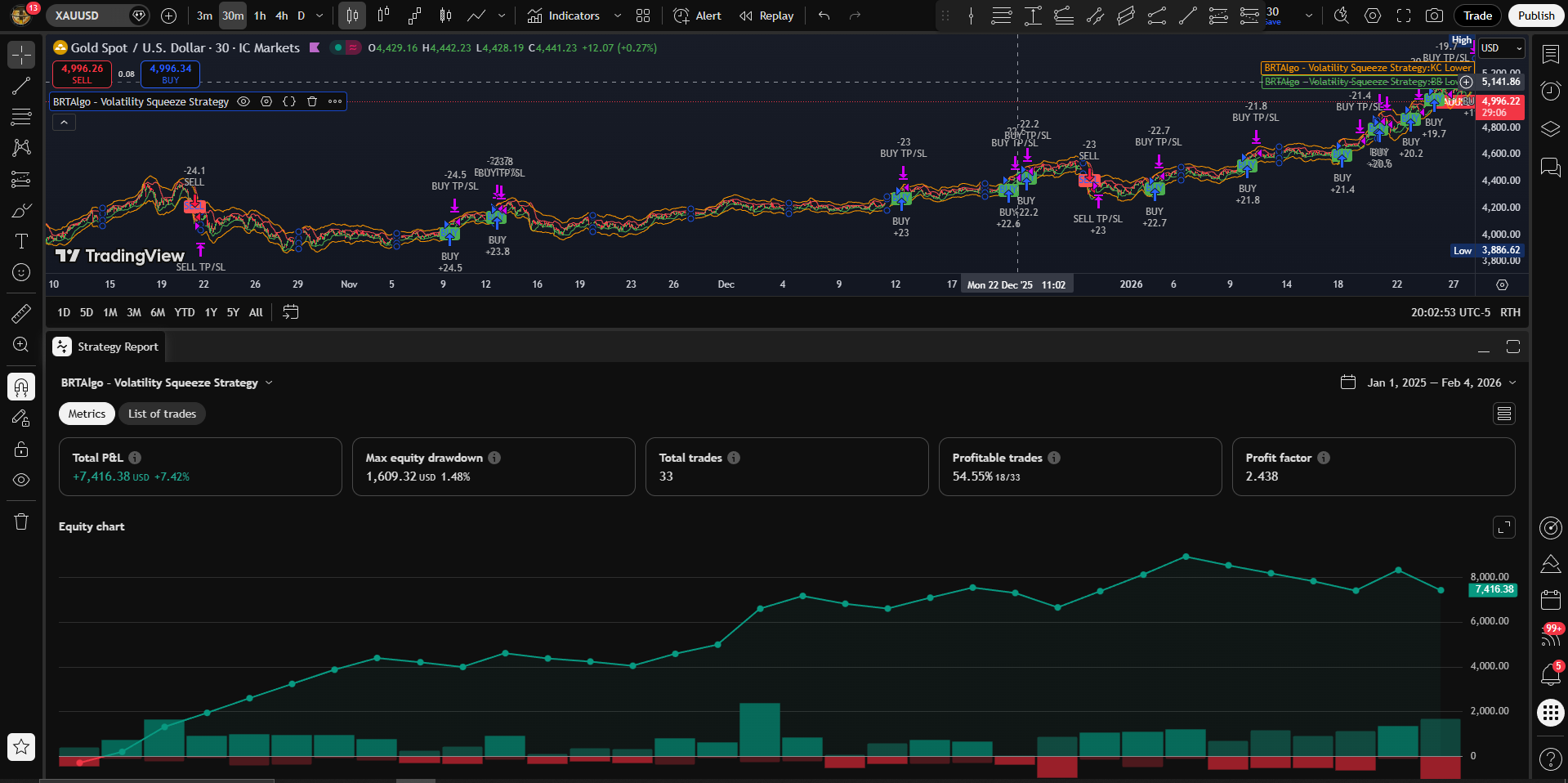Expand the strategy name dropdown in report
The image size is (1568, 783).
(269, 383)
